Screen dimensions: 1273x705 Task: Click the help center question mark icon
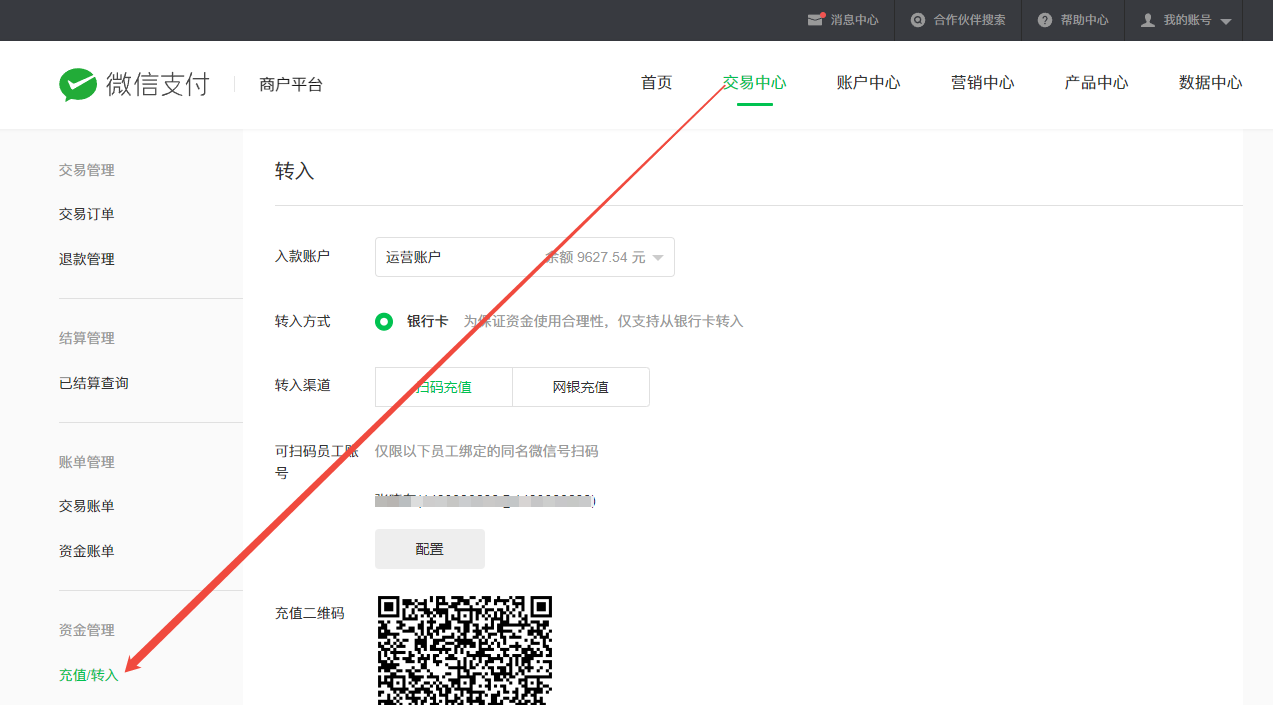(x=1045, y=20)
